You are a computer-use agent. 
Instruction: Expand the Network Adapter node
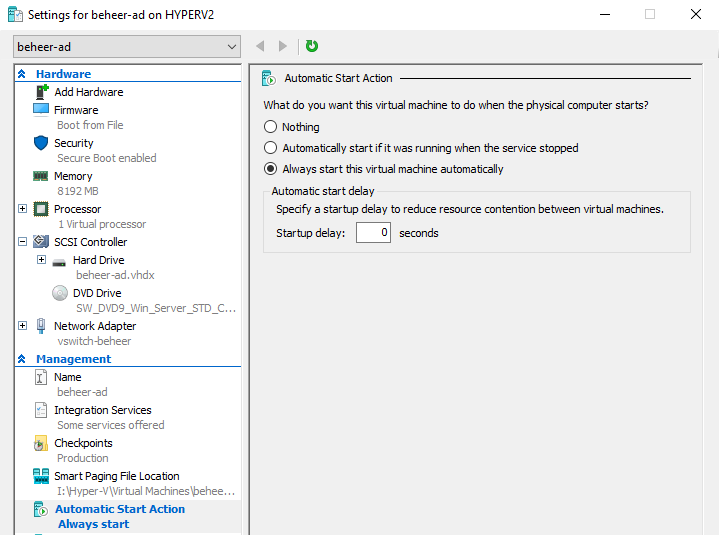22,325
